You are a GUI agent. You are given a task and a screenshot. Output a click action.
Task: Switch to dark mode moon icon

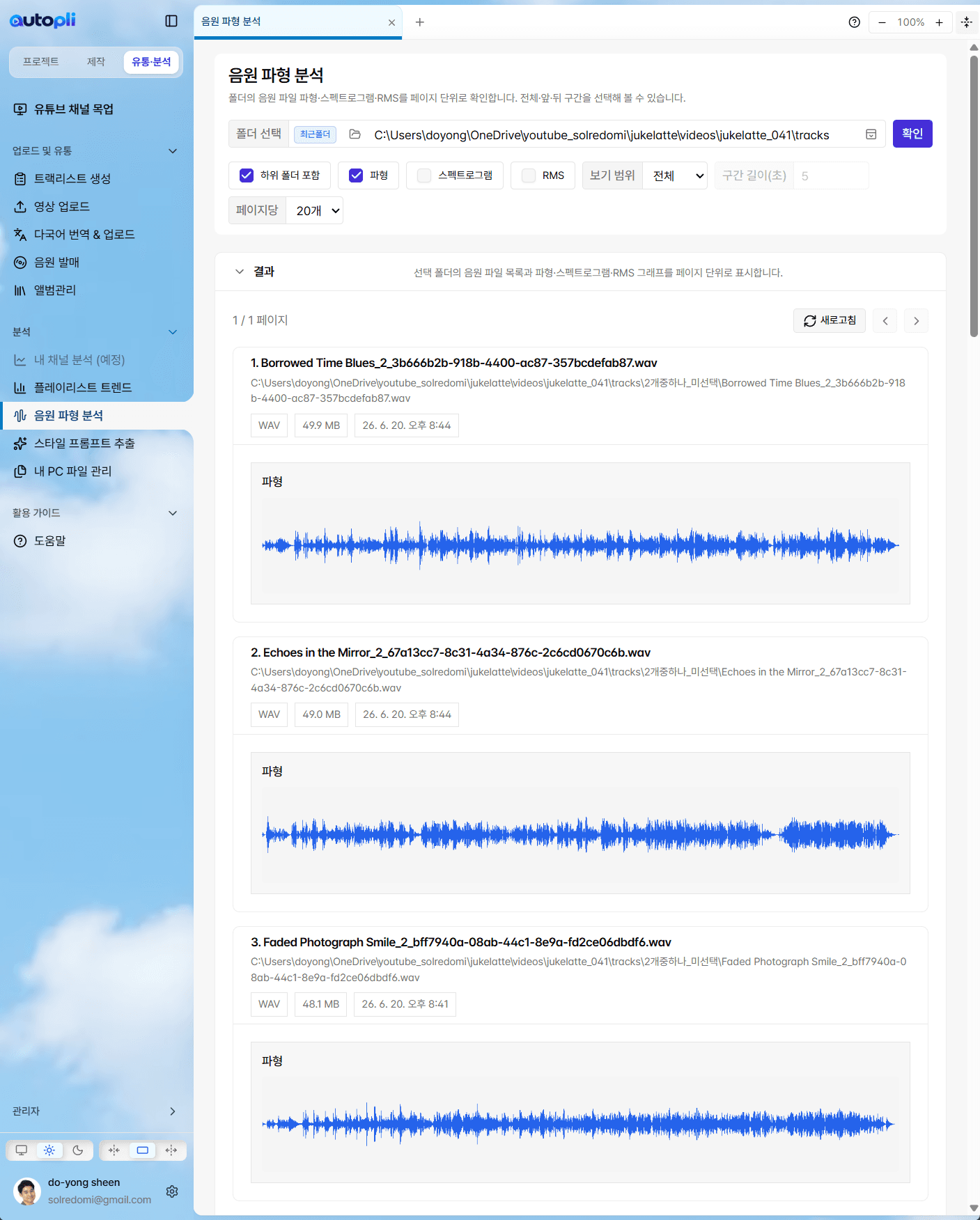click(x=78, y=1150)
